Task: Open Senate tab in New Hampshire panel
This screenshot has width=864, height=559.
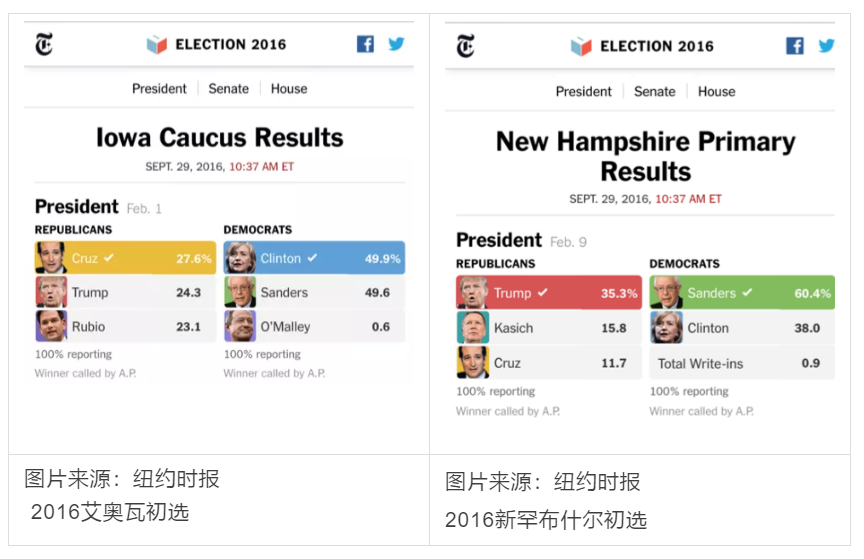Action: [x=655, y=92]
